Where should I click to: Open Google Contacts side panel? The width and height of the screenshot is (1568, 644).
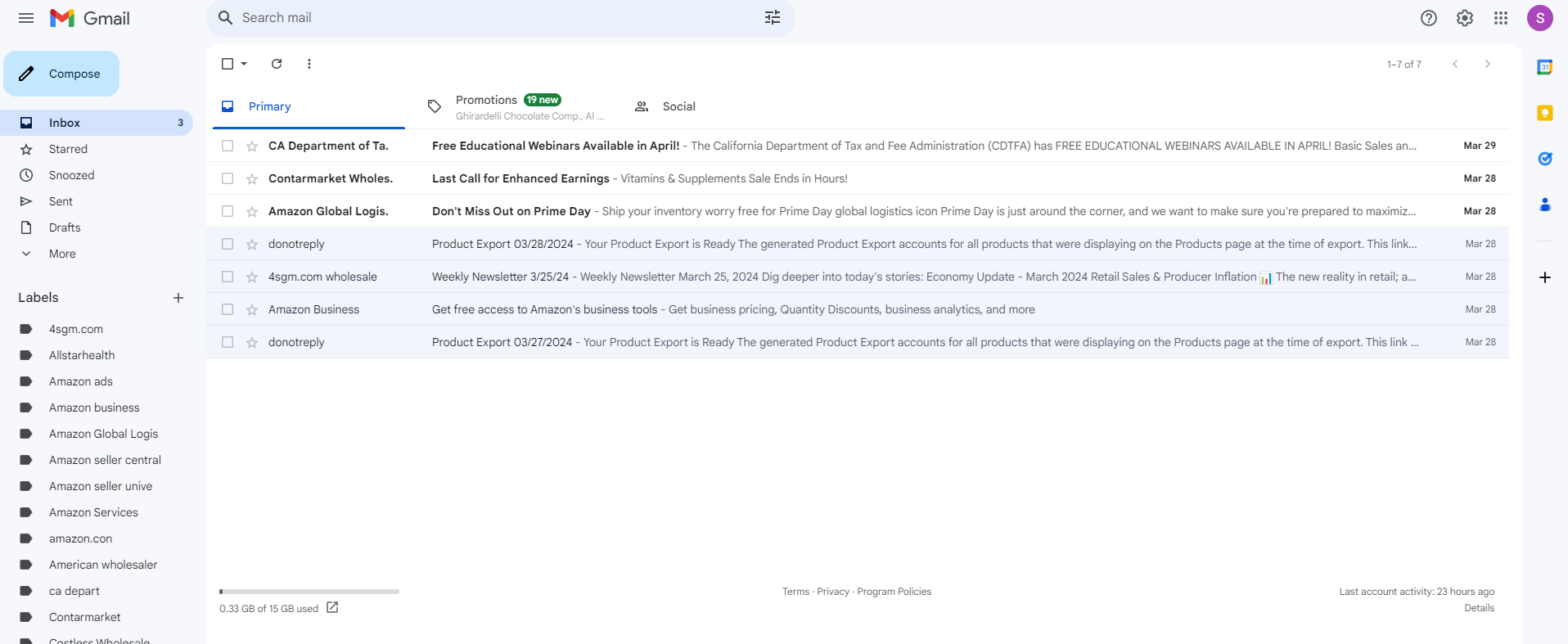[1545, 205]
